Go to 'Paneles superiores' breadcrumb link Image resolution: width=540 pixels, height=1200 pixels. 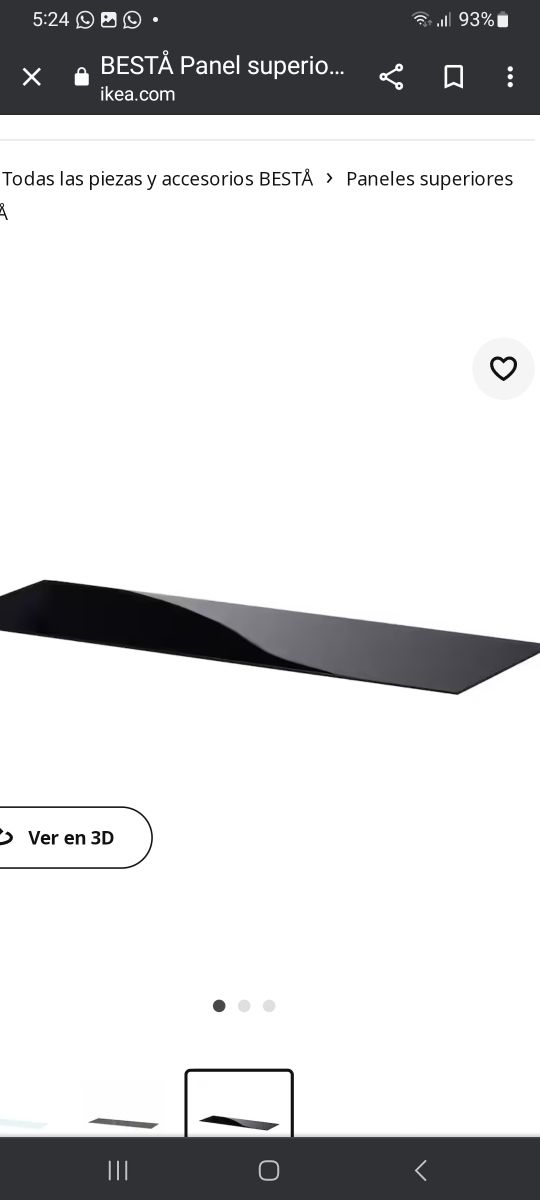click(429, 179)
